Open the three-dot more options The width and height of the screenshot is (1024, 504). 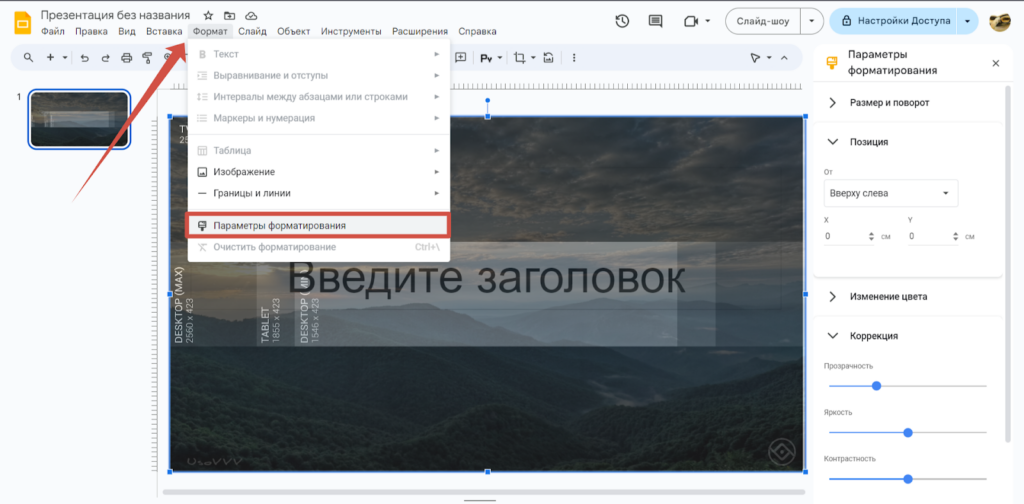pos(574,57)
